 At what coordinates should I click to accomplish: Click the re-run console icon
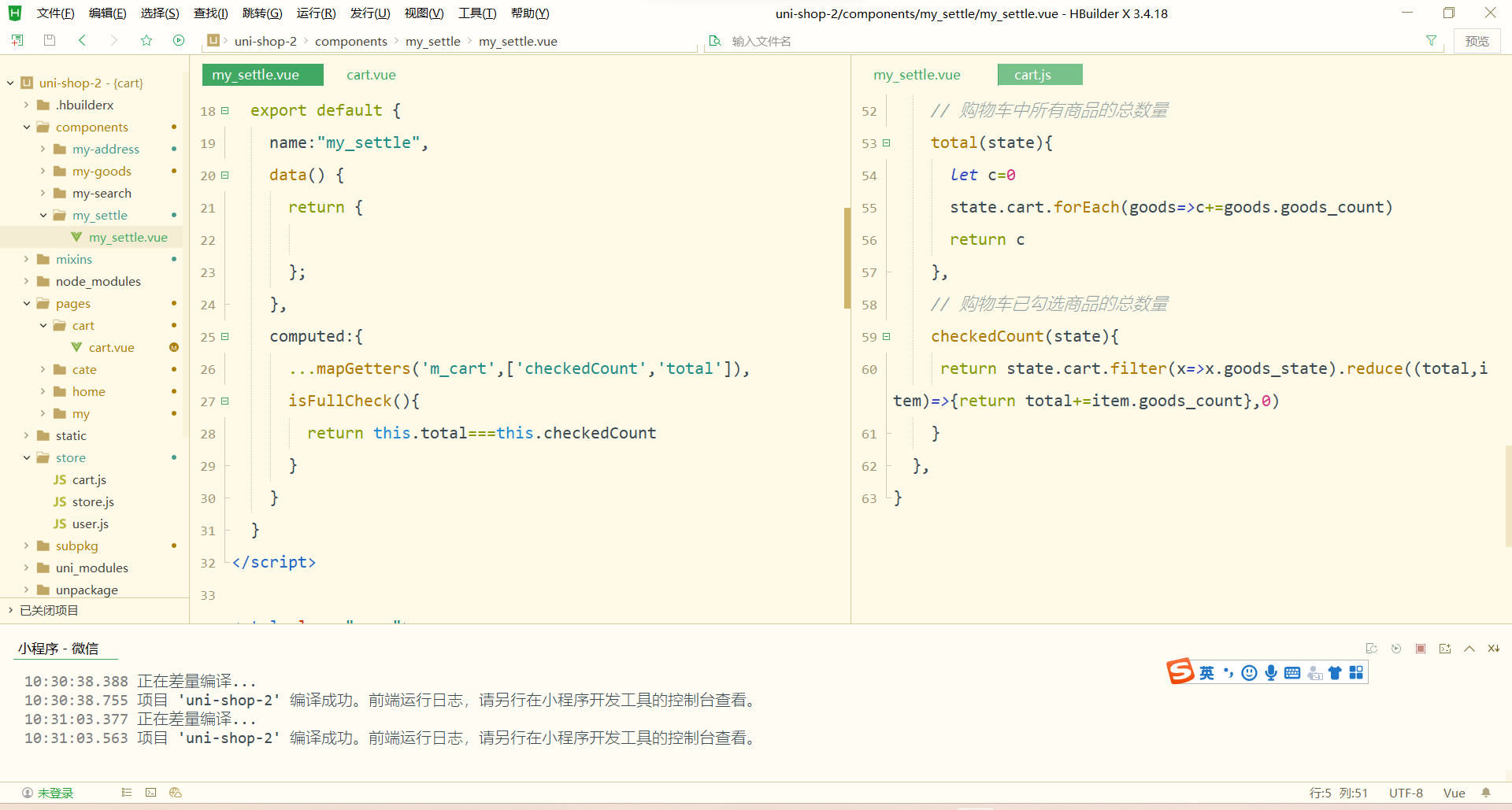[1396, 649]
